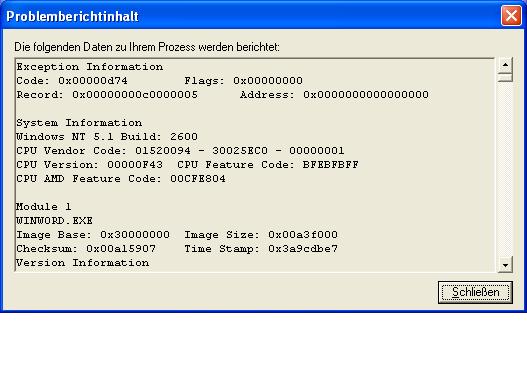Click the Record: 0x00000000c0000005 text
The width and height of the screenshot is (527, 384).
[107, 95]
